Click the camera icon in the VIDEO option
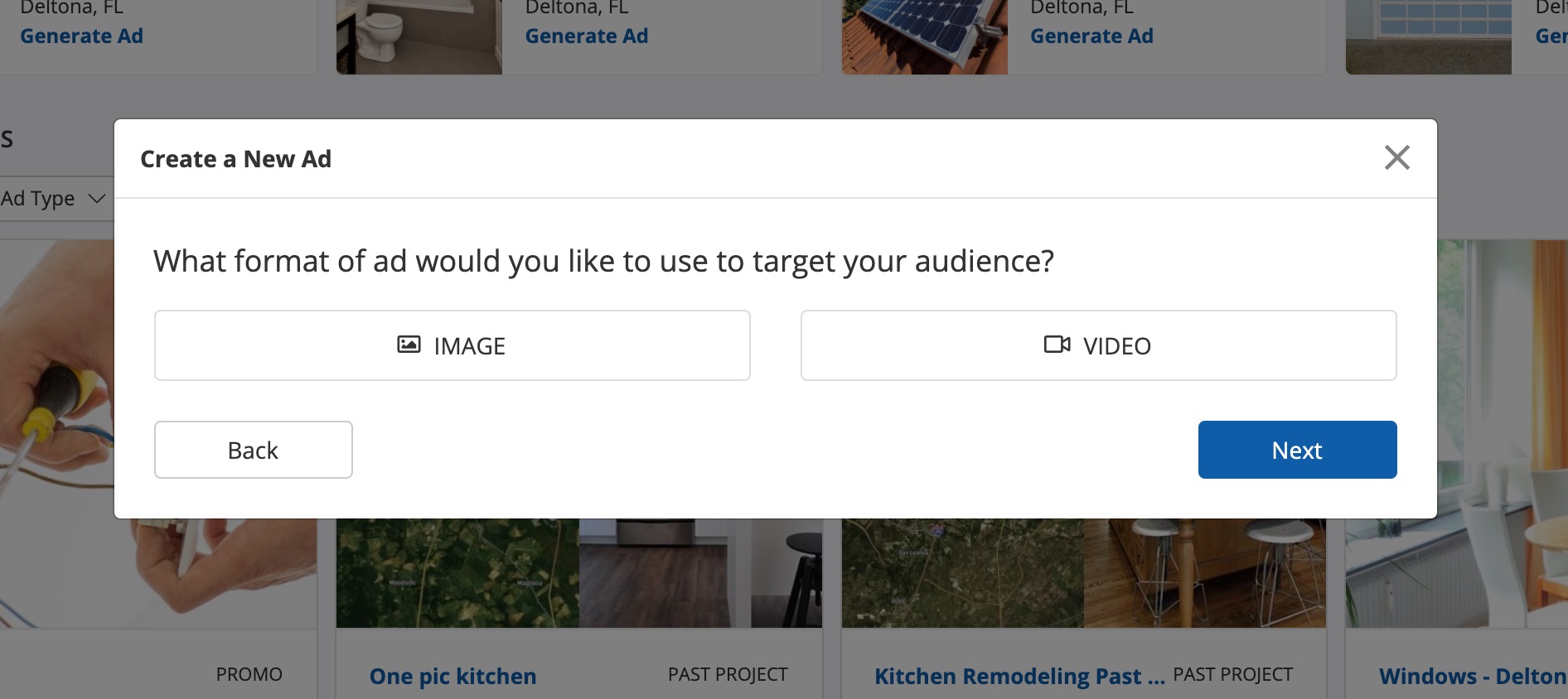The image size is (1568, 699). click(x=1057, y=345)
